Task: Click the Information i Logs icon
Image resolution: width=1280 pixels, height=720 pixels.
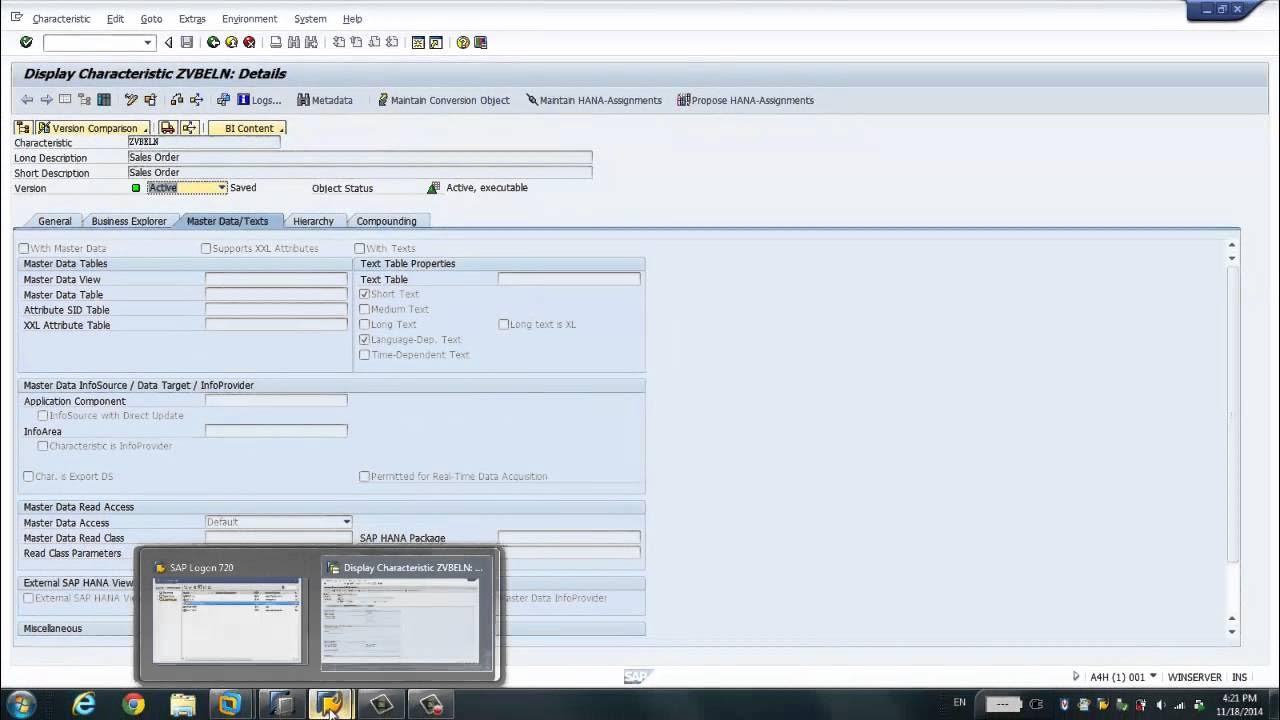Action: 243,100
